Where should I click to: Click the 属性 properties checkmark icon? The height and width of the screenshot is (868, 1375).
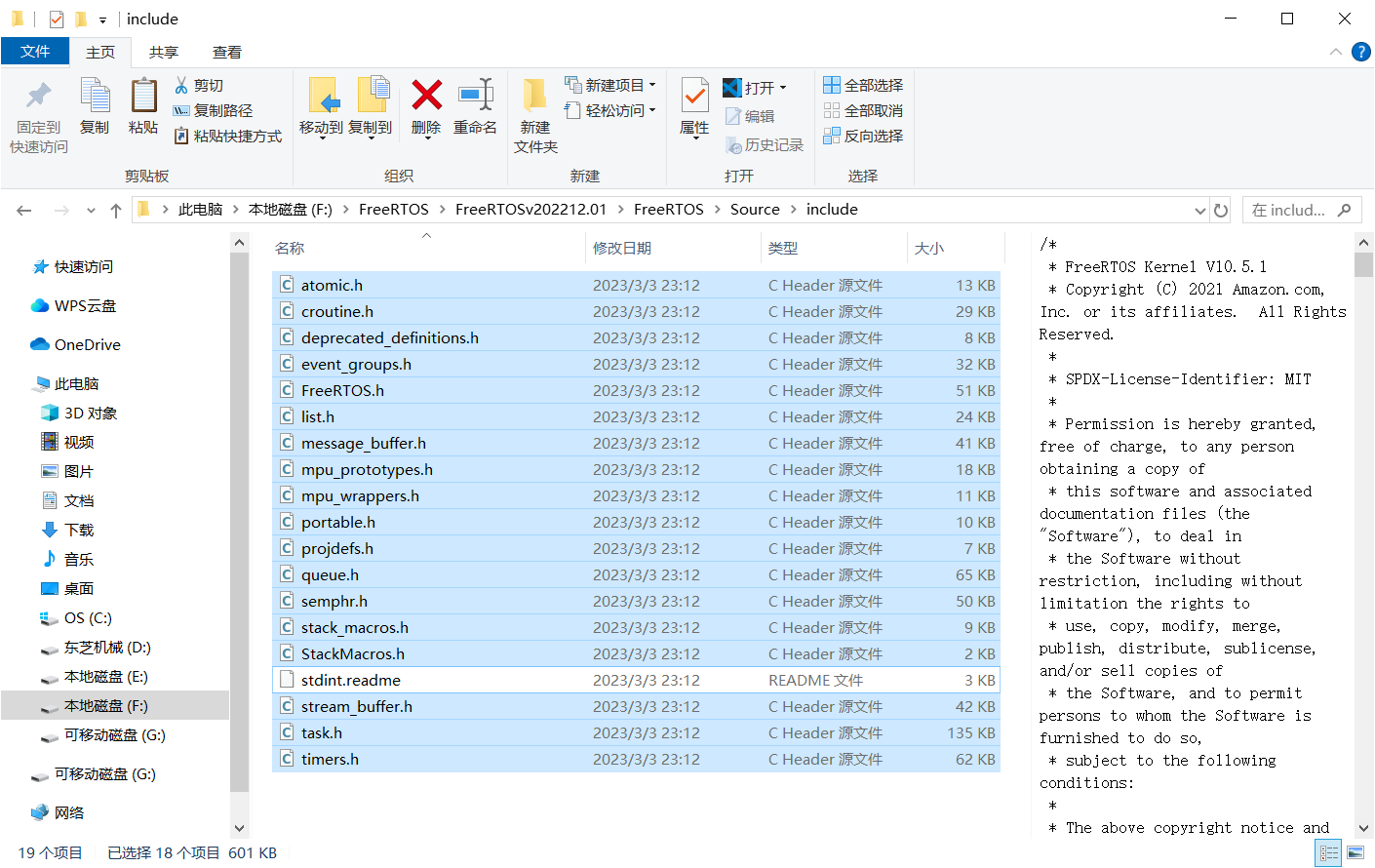point(694,96)
